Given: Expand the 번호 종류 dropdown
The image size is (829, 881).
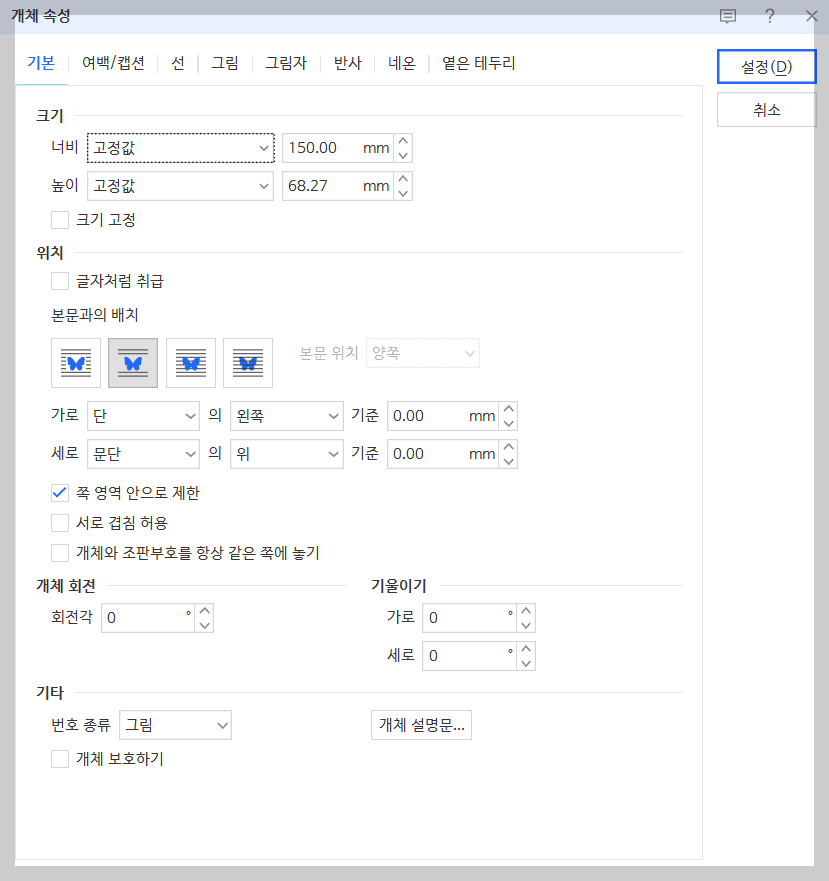Looking at the screenshot, I should tap(175, 724).
